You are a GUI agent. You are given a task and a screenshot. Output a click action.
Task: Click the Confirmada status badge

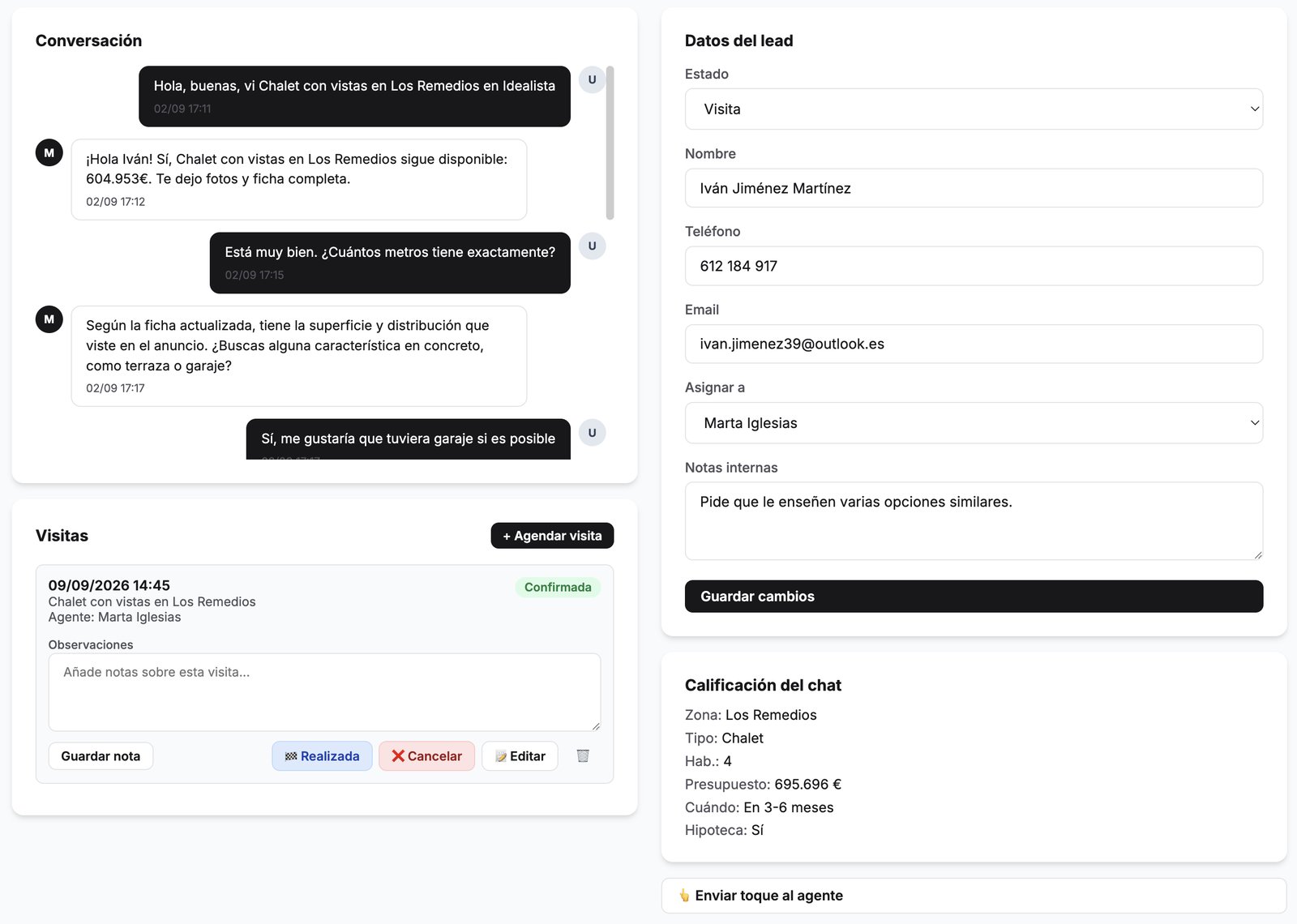point(558,587)
